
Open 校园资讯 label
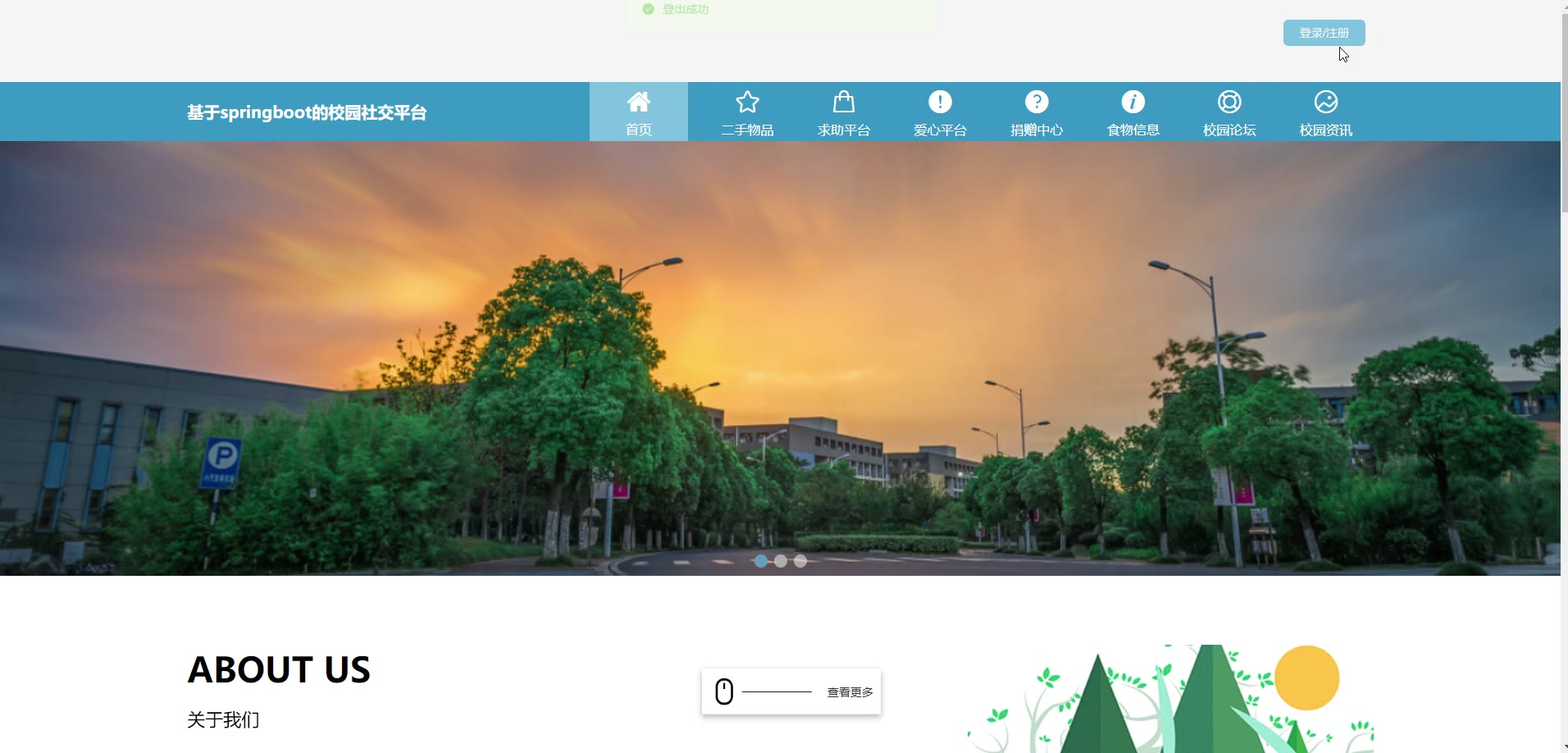pos(1326,130)
